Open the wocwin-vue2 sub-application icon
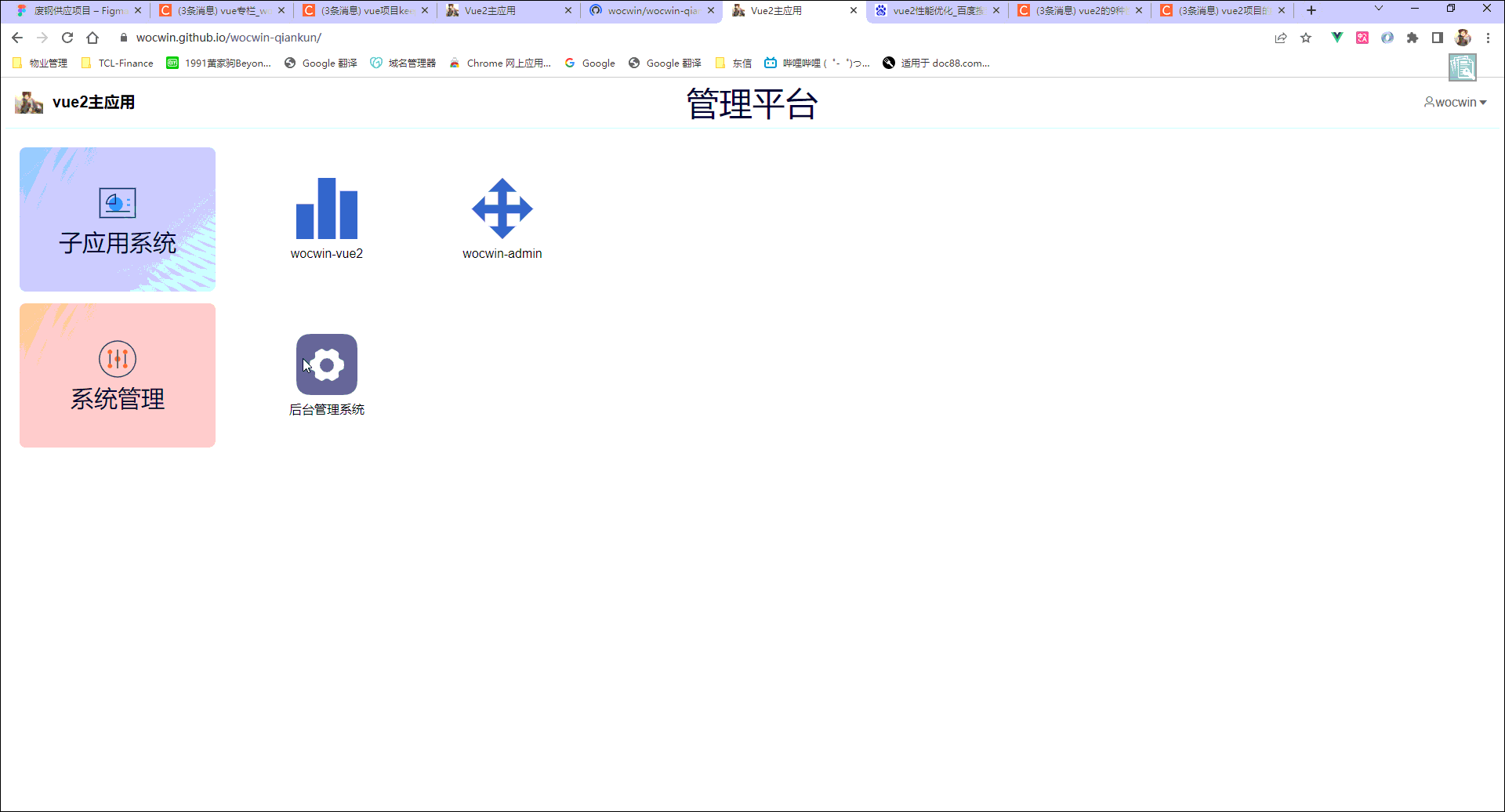The width and height of the screenshot is (1505, 812). tap(327, 209)
